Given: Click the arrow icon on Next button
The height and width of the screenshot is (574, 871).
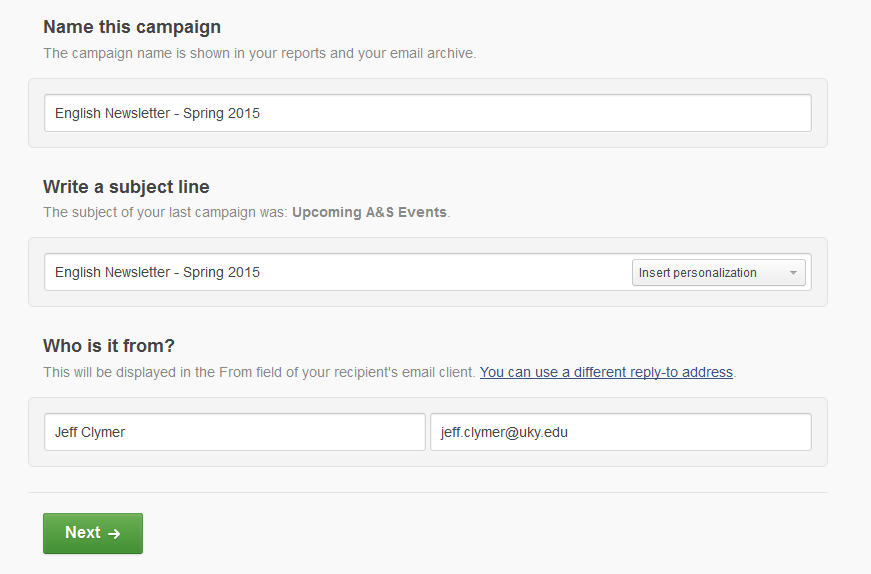Looking at the screenshot, I should [x=114, y=533].
